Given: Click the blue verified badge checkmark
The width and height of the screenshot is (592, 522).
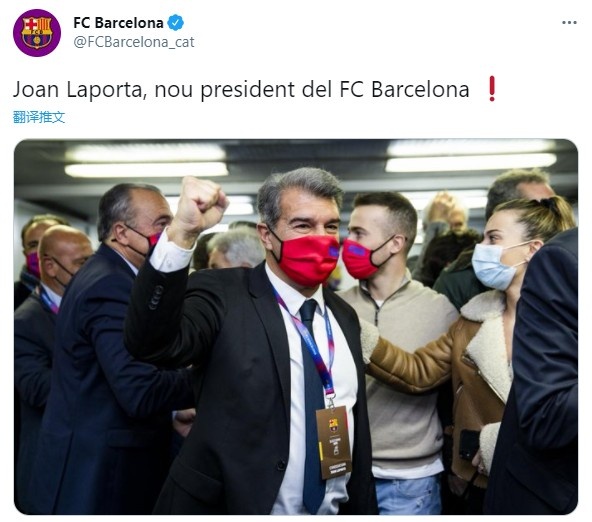Looking at the screenshot, I should [175, 23].
